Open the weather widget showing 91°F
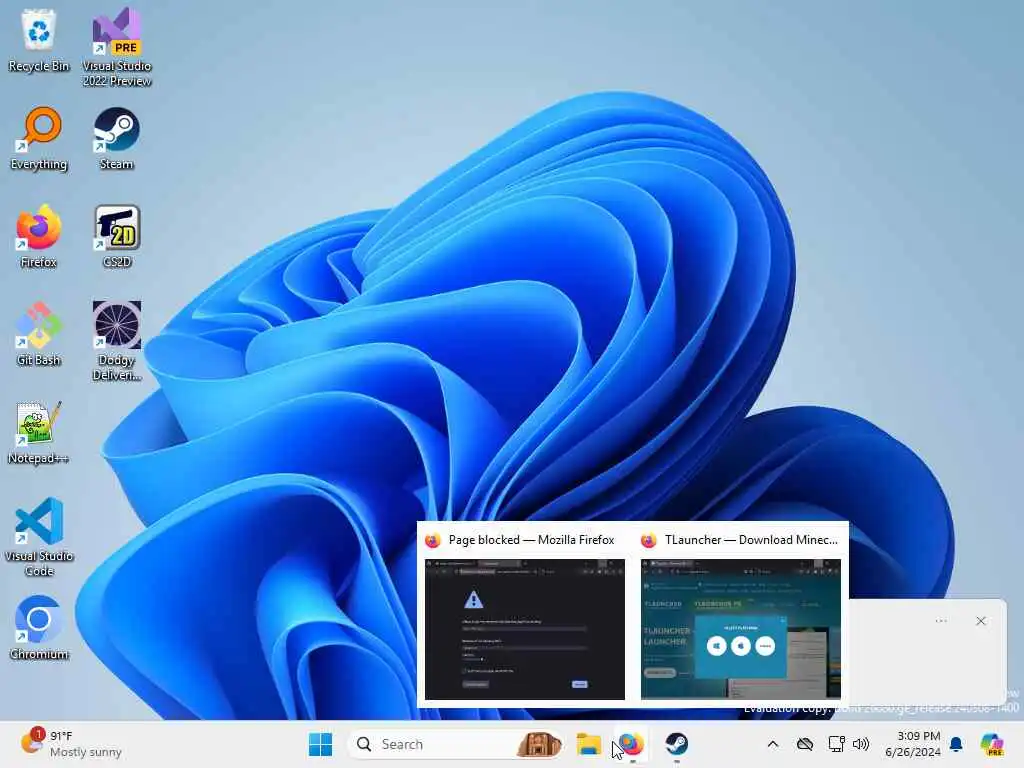The image size is (1024, 768). [71, 744]
